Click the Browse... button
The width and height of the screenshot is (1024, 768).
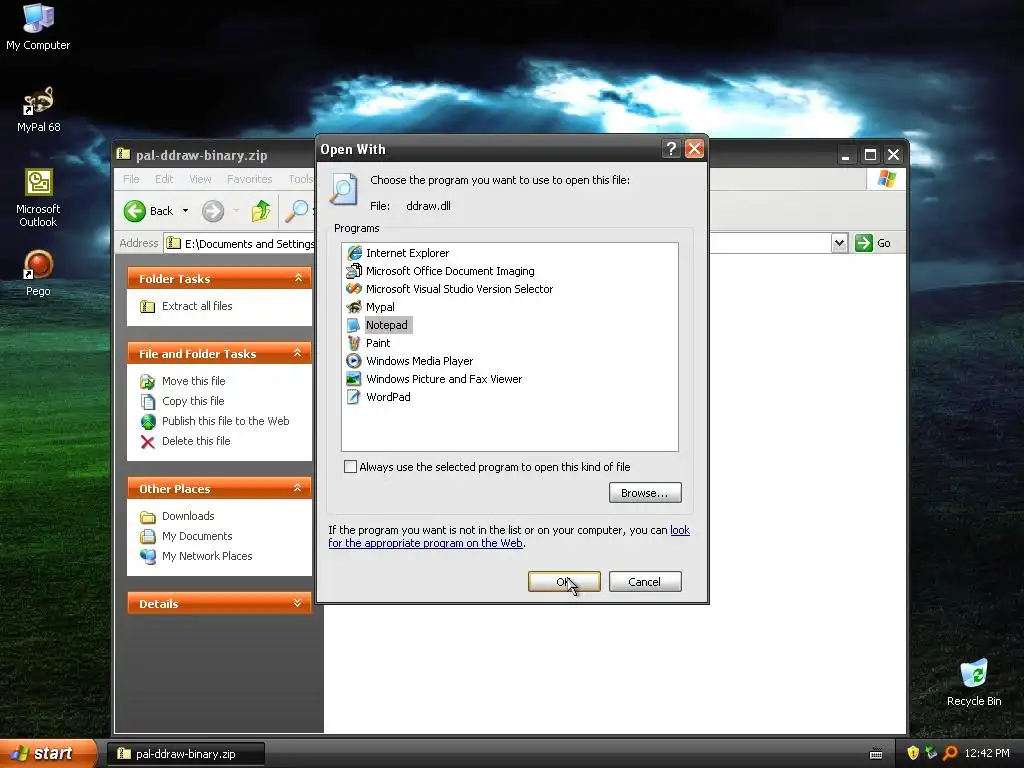645,493
